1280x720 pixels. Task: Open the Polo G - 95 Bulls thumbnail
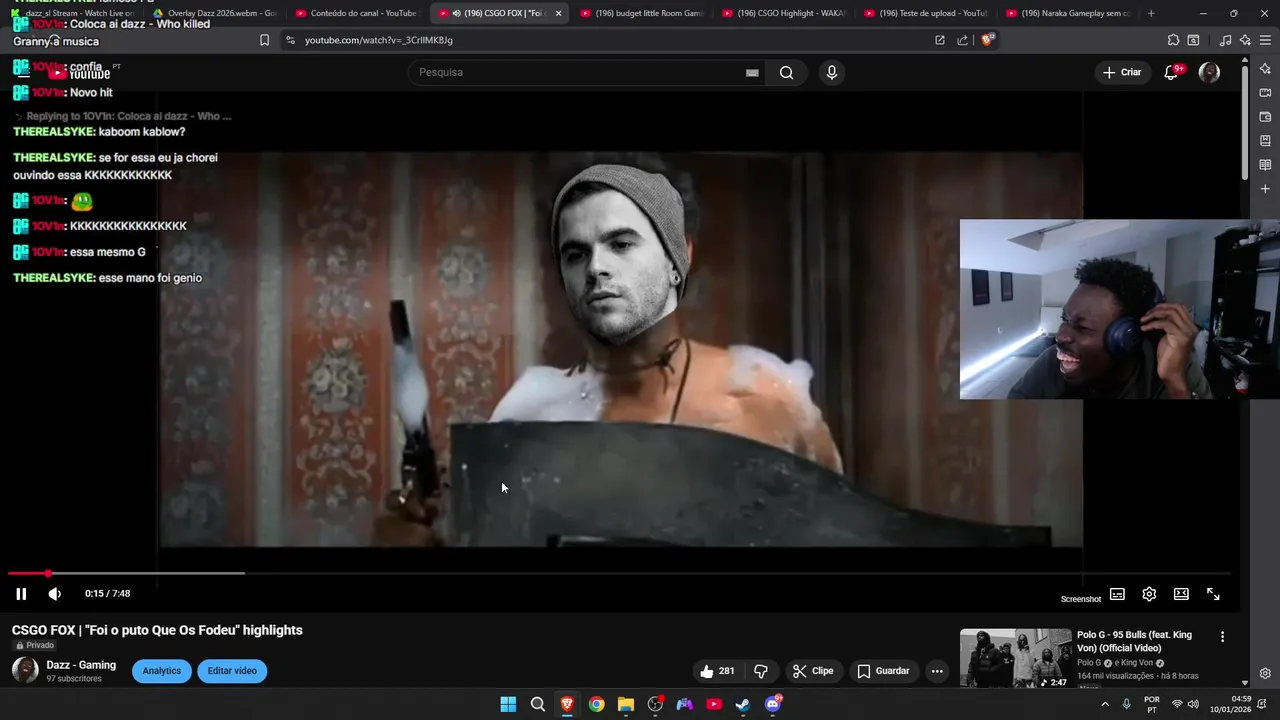[x=1015, y=658]
